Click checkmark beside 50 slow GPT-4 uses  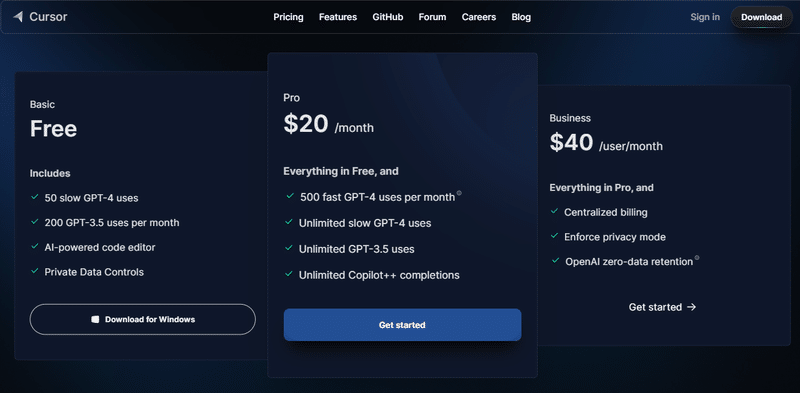click(x=35, y=196)
